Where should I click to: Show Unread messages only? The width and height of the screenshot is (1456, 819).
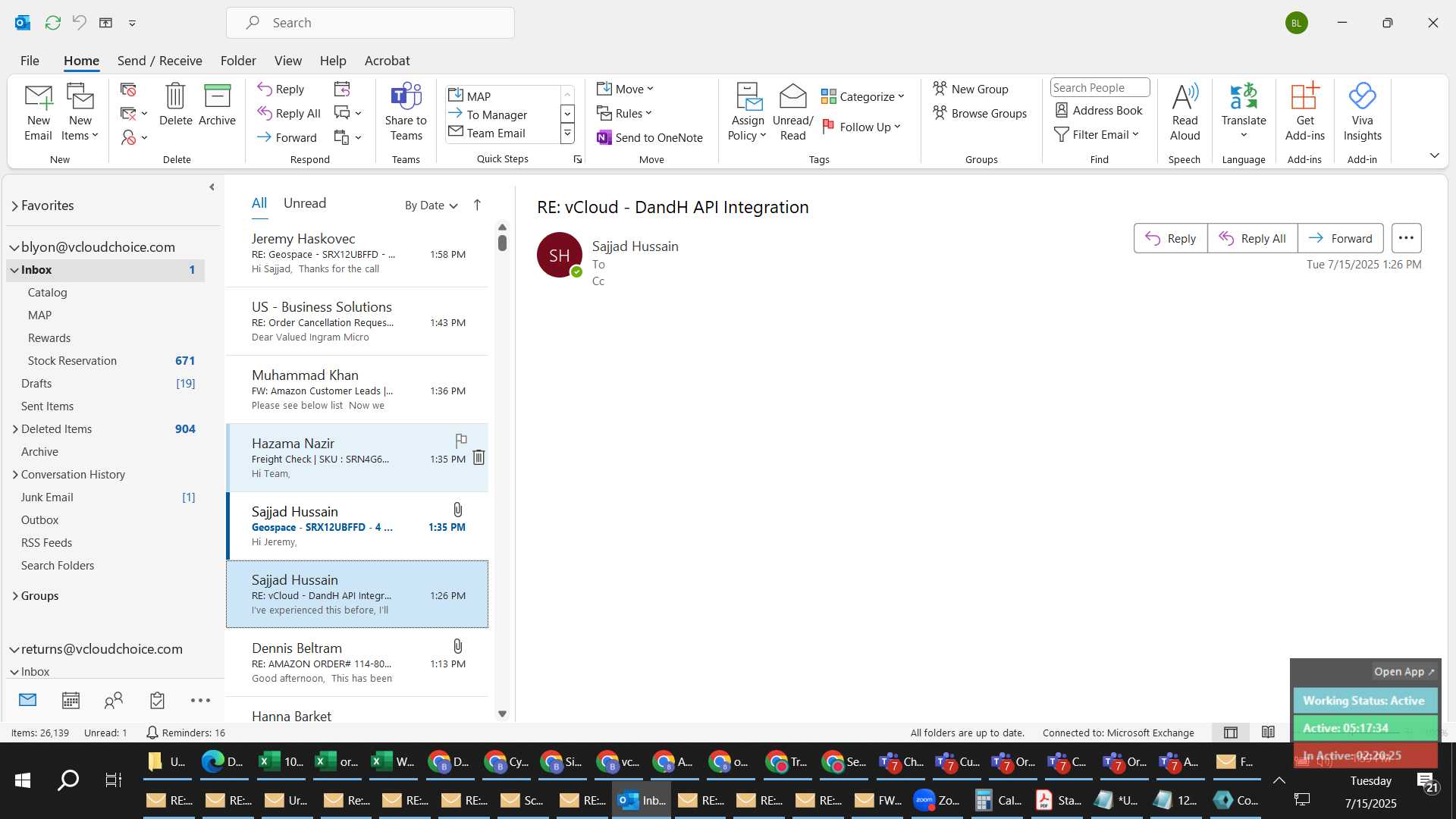pos(304,203)
